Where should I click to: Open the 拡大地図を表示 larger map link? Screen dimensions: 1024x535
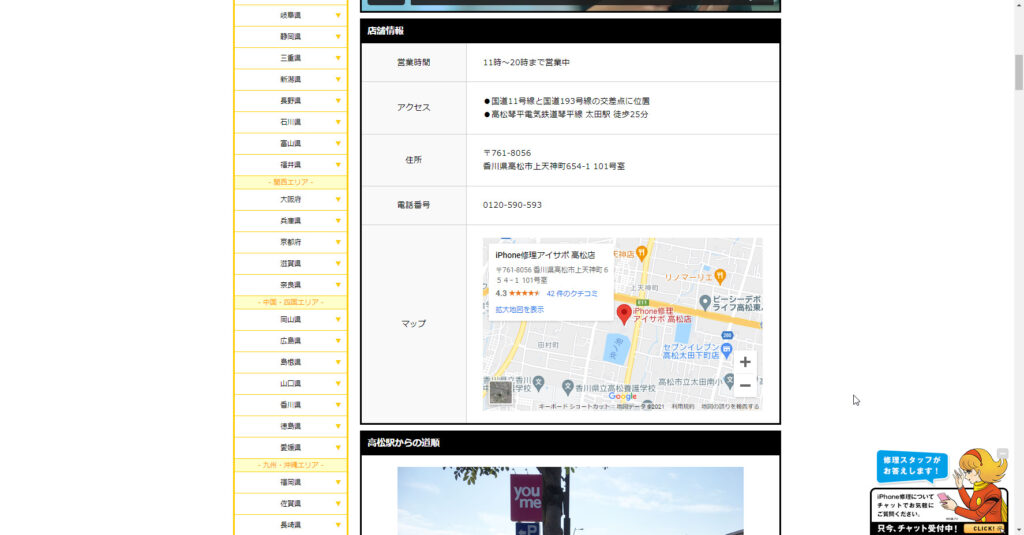tap(519, 310)
